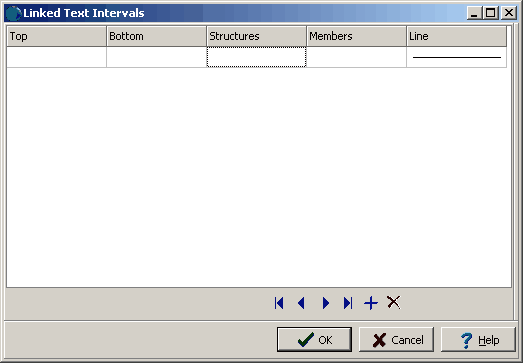Add a new interval with plus icon
The height and width of the screenshot is (363, 523).
point(371,303)
